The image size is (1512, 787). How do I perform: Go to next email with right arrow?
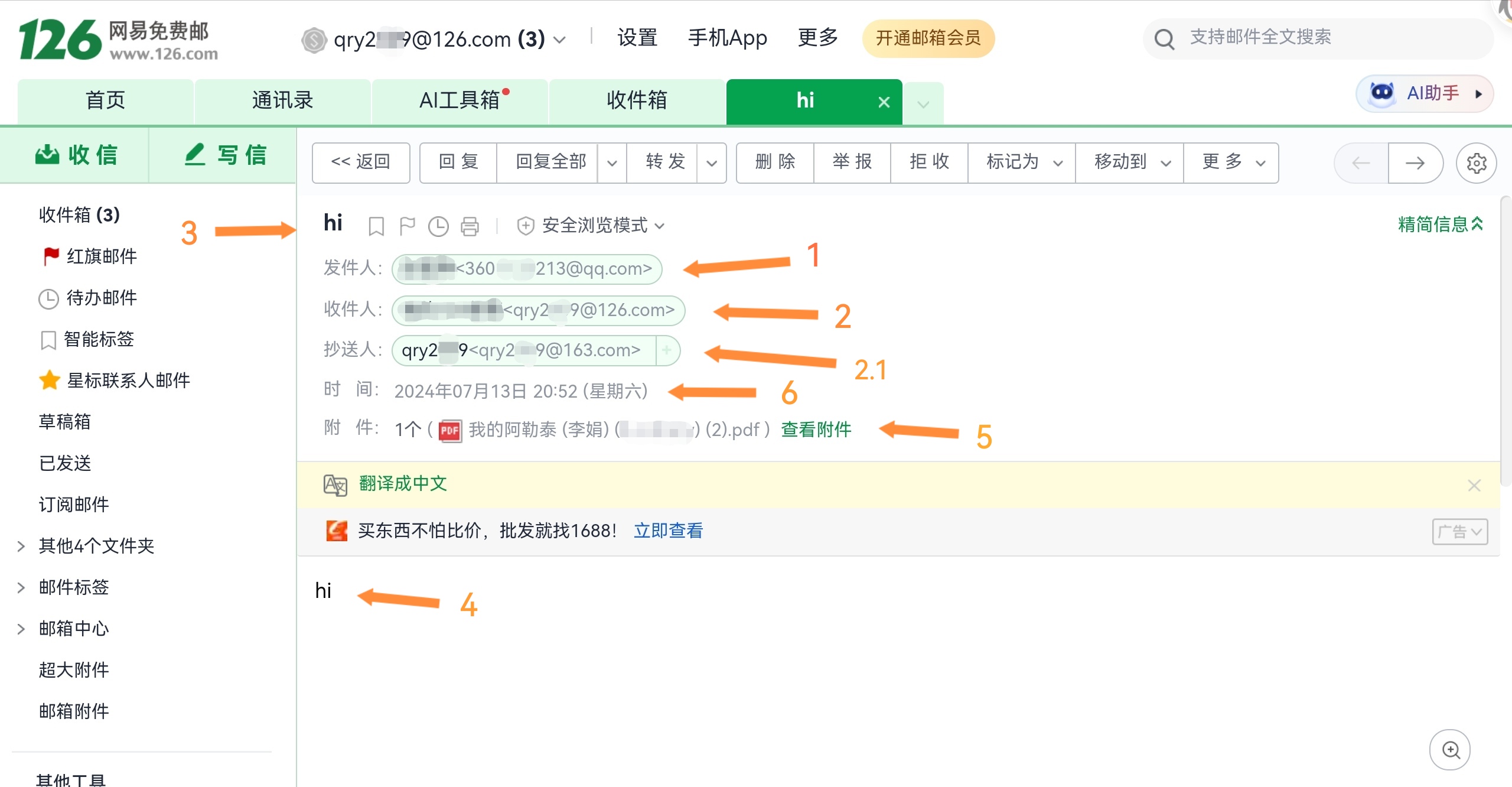point(1415,163)
